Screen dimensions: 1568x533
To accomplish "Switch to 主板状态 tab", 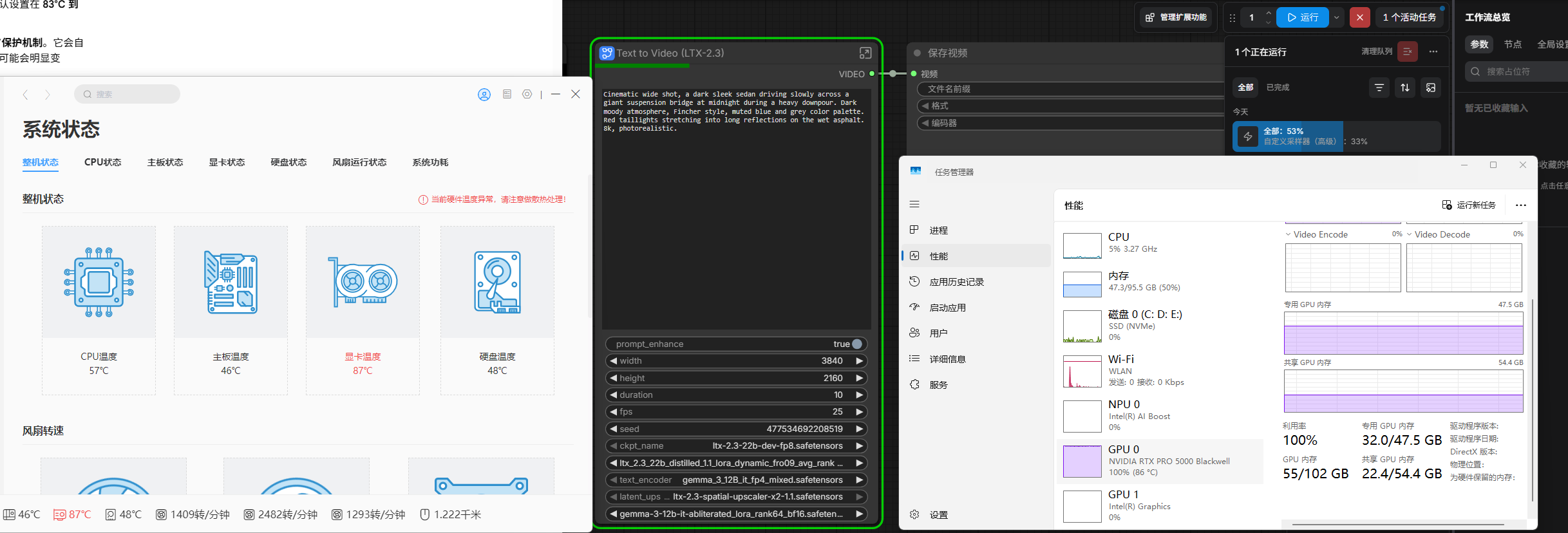I will [x=165, y=162].
